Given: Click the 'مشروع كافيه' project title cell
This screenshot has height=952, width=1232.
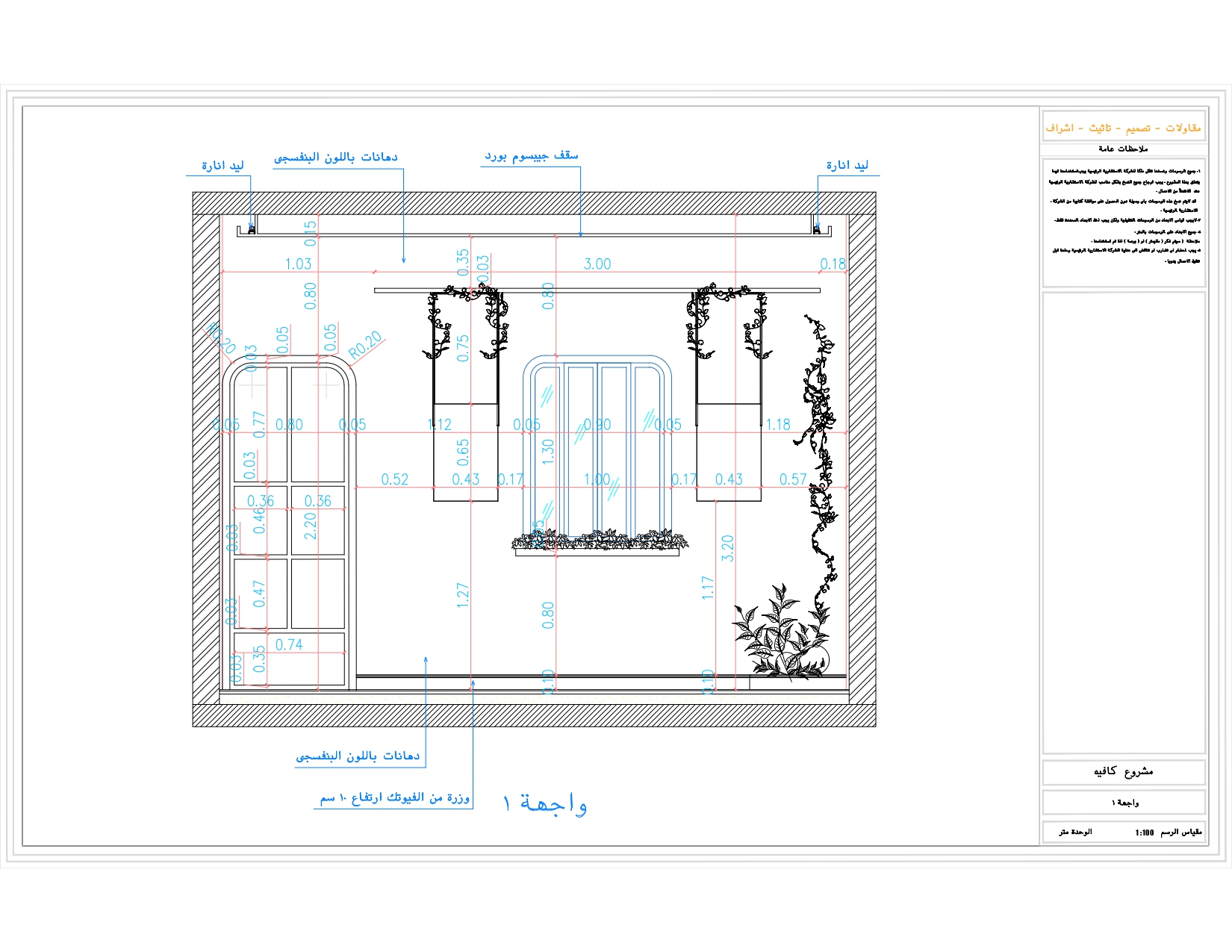Looking at the screenshot, I should pos(1124,771).
